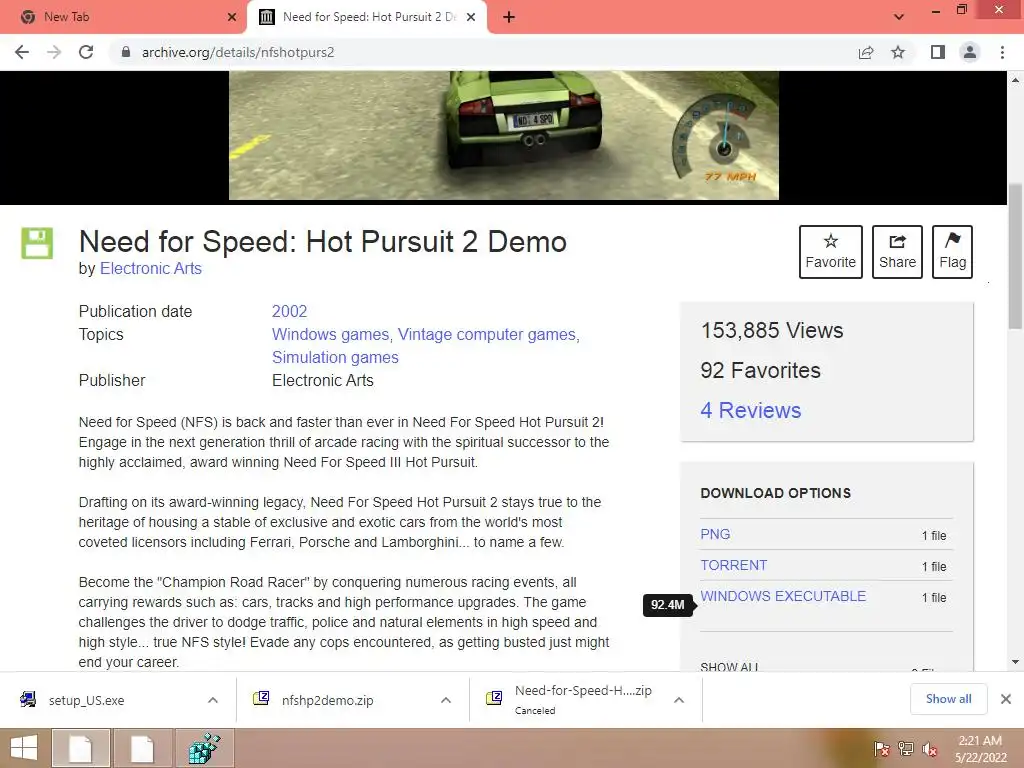1024x768 pixels.
Task: Click the page scroll down arrow
Action: tap(1015, 662)
